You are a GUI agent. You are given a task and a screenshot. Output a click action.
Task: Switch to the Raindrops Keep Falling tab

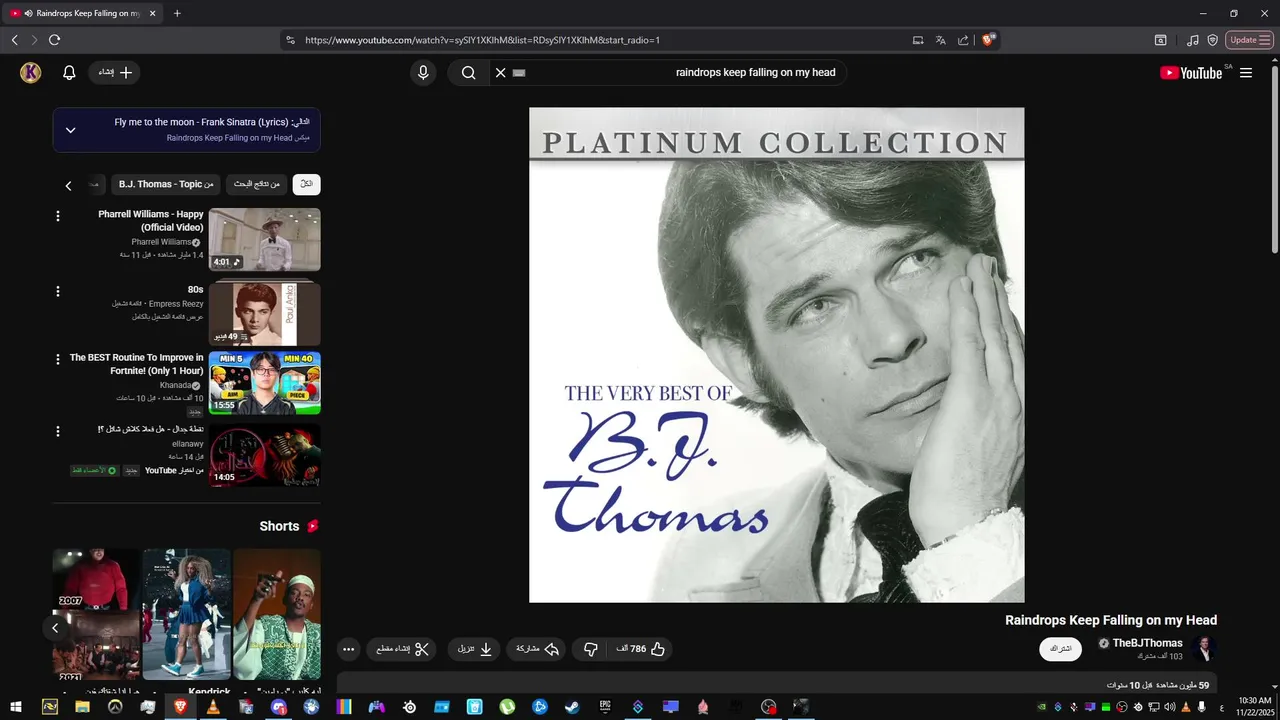pyautogui.click(x=82, y=13)
